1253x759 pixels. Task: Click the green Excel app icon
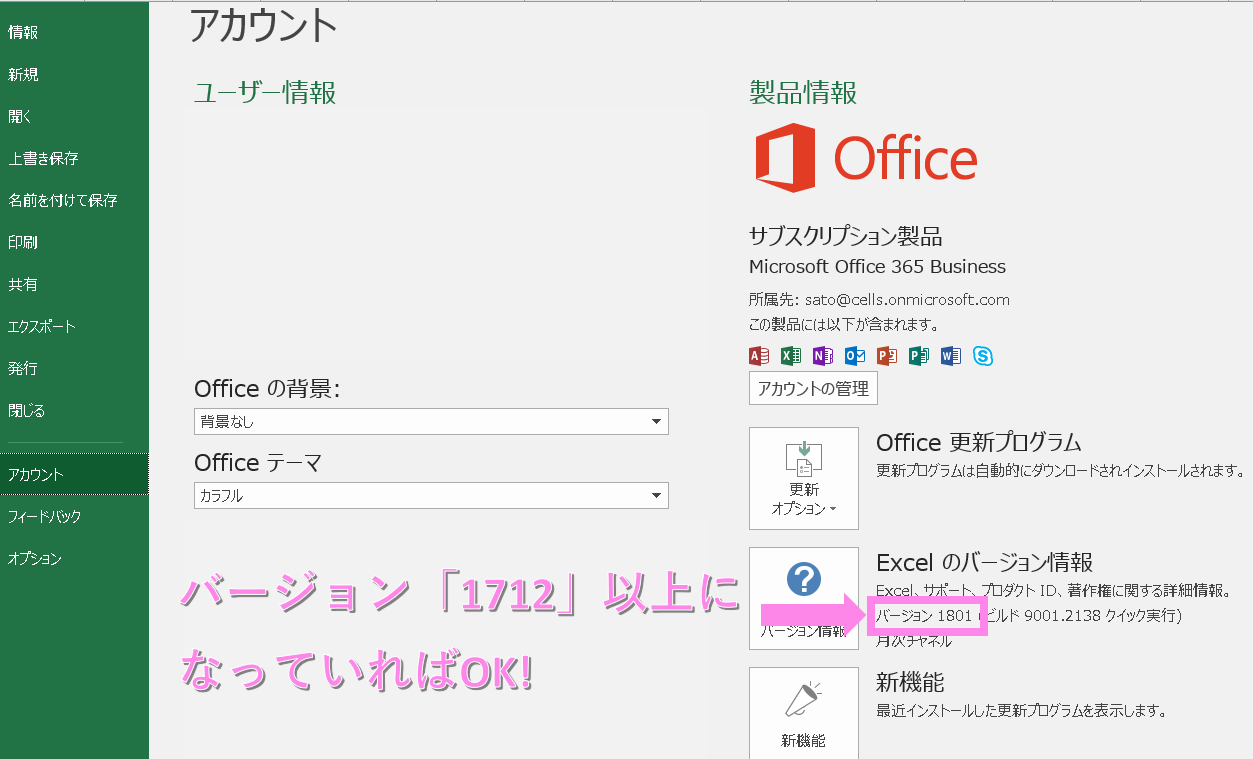(x=790, y=356)
